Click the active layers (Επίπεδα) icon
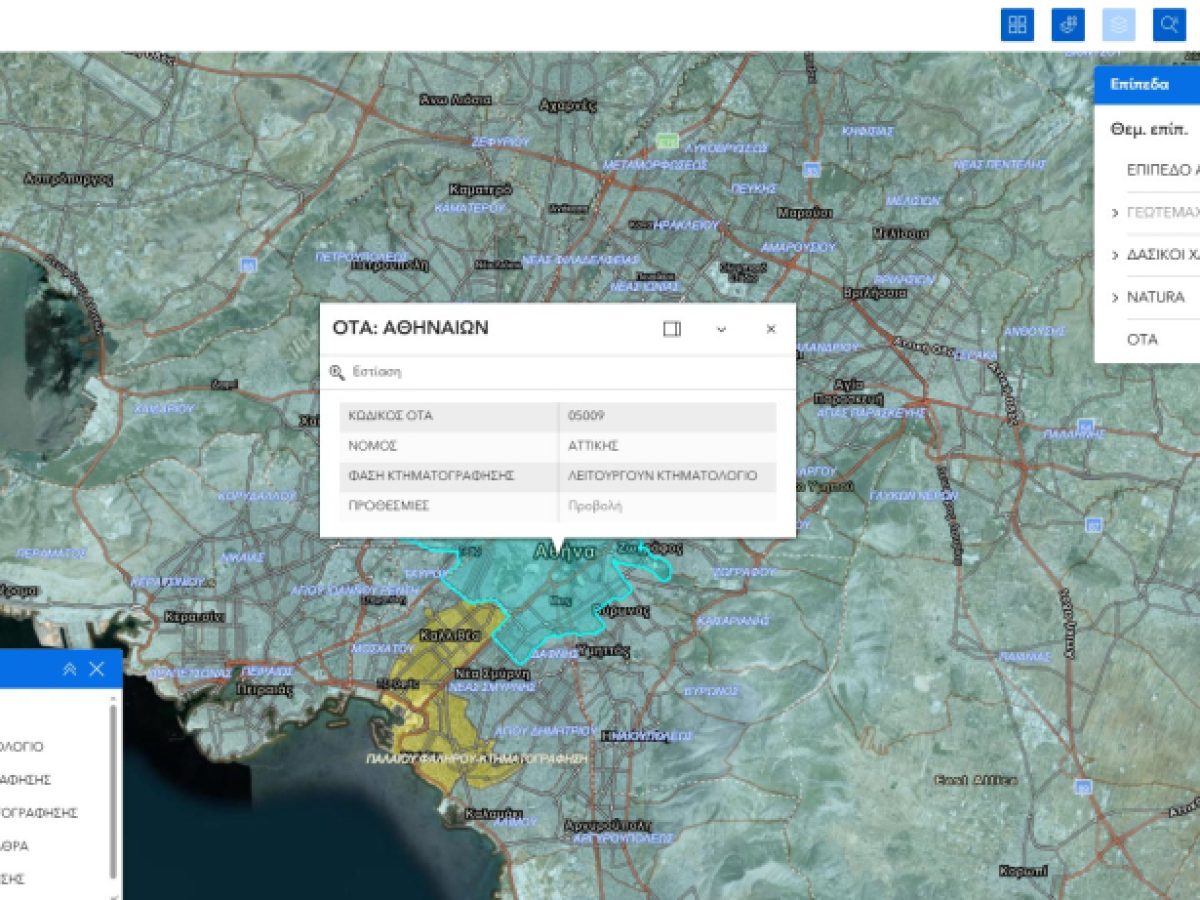This screenshot has height=900, width=1200. coord(1119,25)
